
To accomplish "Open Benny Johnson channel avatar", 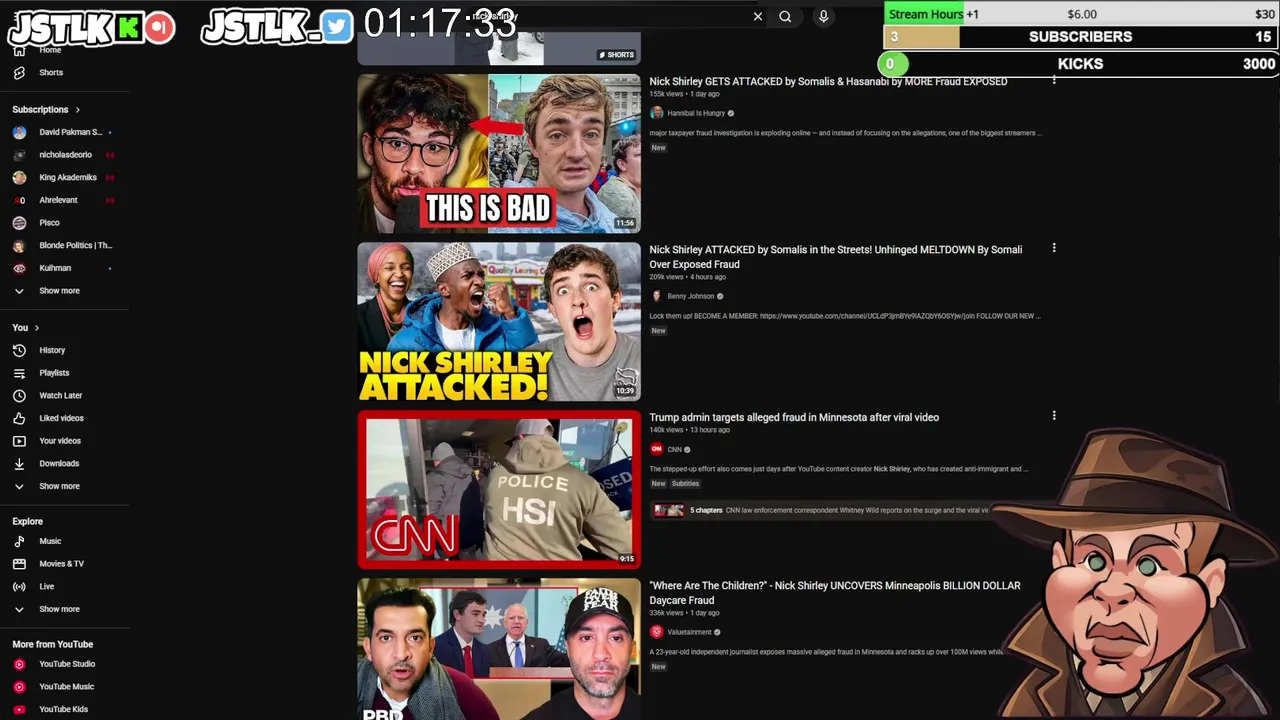I will 656,296.
